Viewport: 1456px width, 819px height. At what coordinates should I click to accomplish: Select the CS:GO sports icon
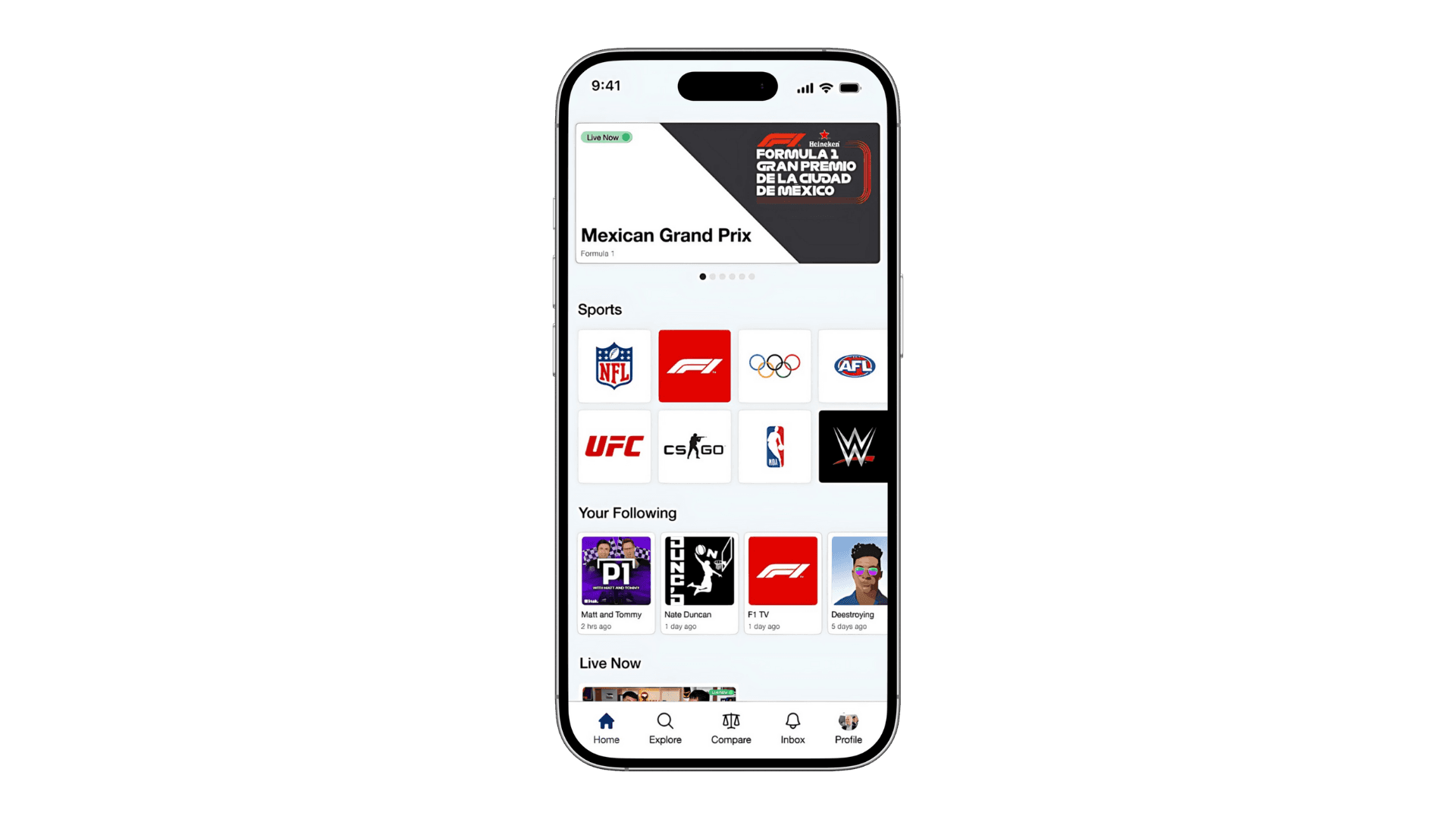[x=693, y=445]
